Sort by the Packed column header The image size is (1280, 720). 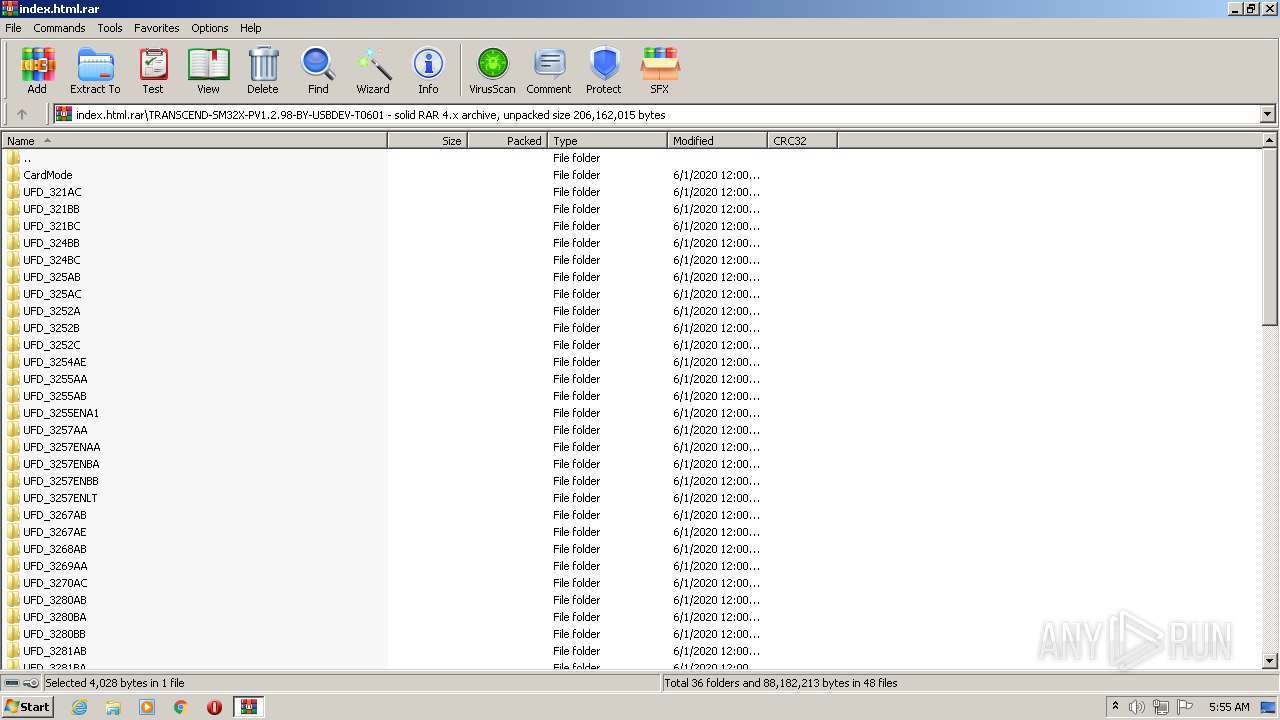pyautogui.click(x=507, y=141)
